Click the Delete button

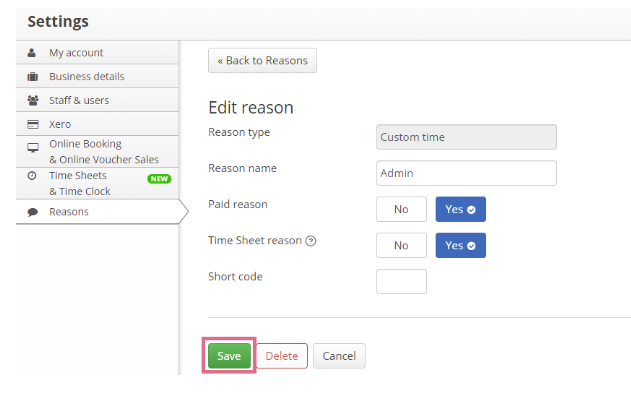click(x=282, y=356)
